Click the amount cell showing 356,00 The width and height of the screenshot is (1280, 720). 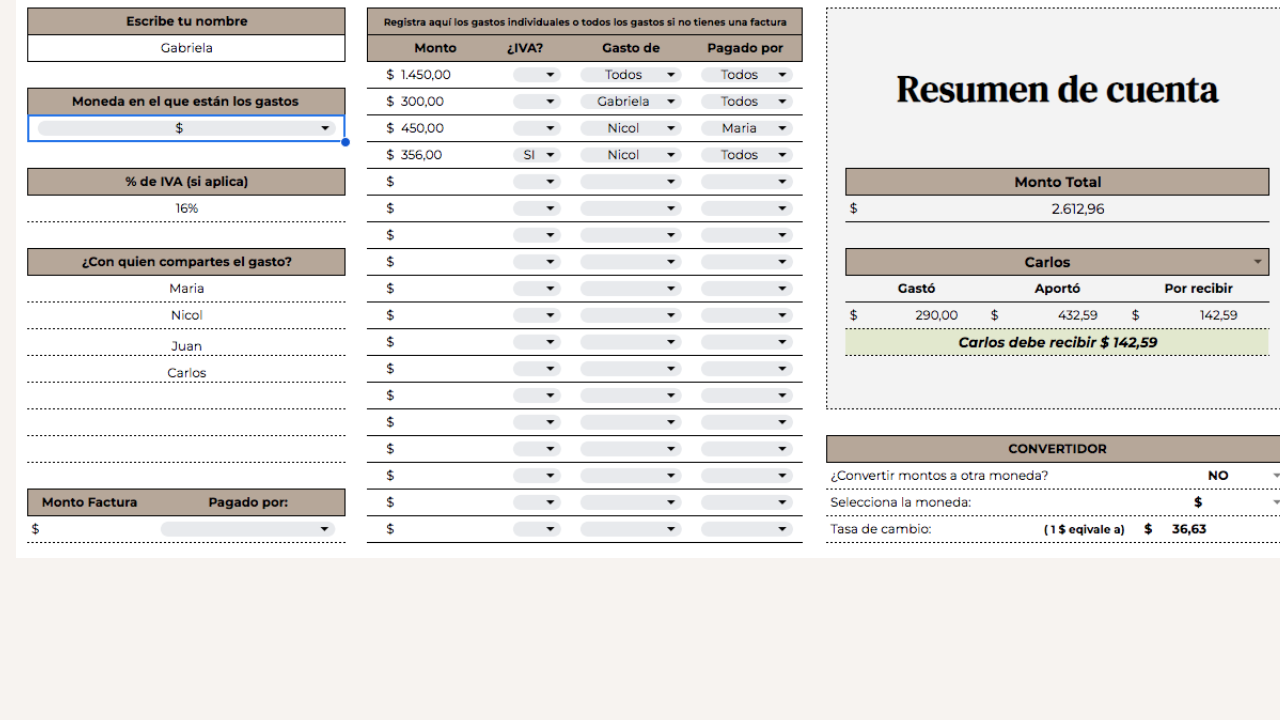[421, 155]
